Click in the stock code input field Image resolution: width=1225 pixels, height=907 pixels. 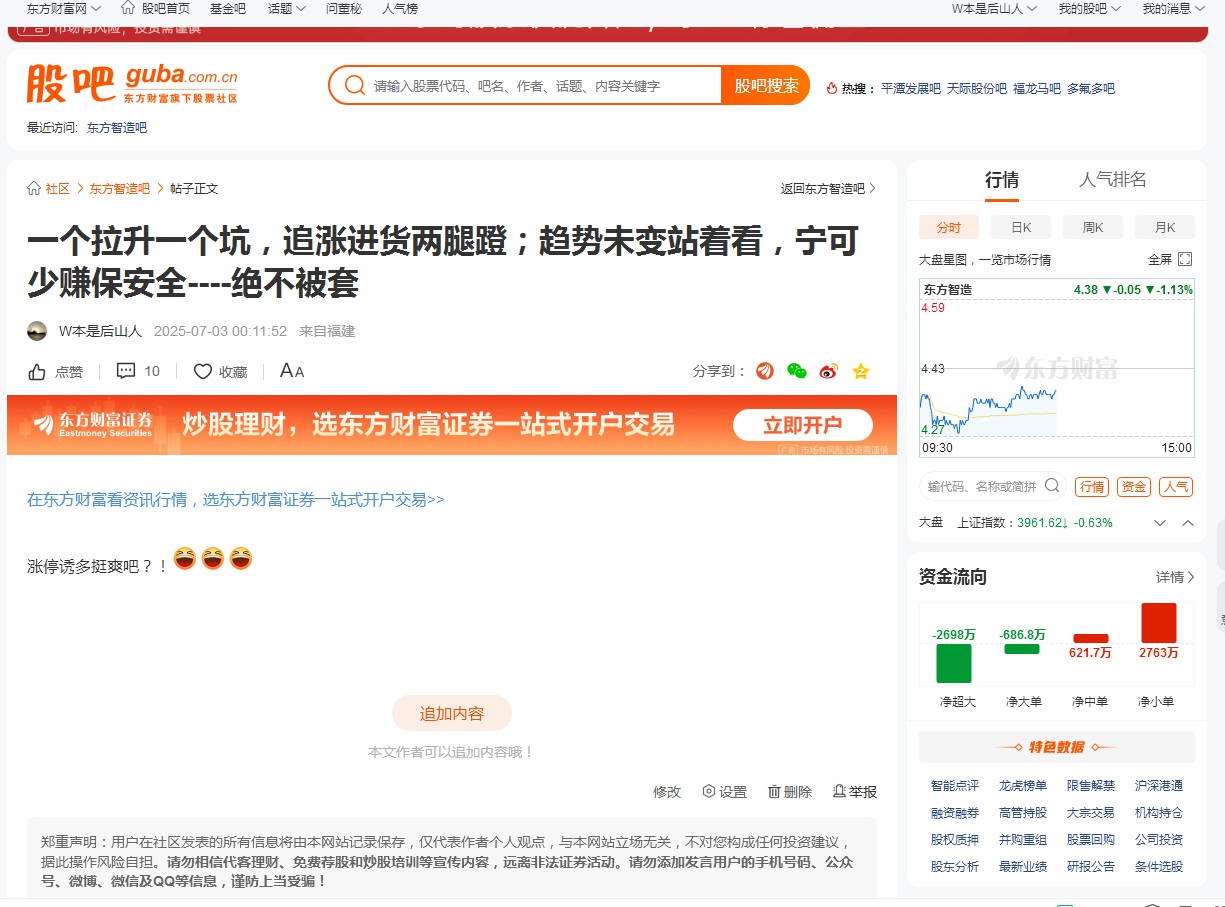pos(983,486)
